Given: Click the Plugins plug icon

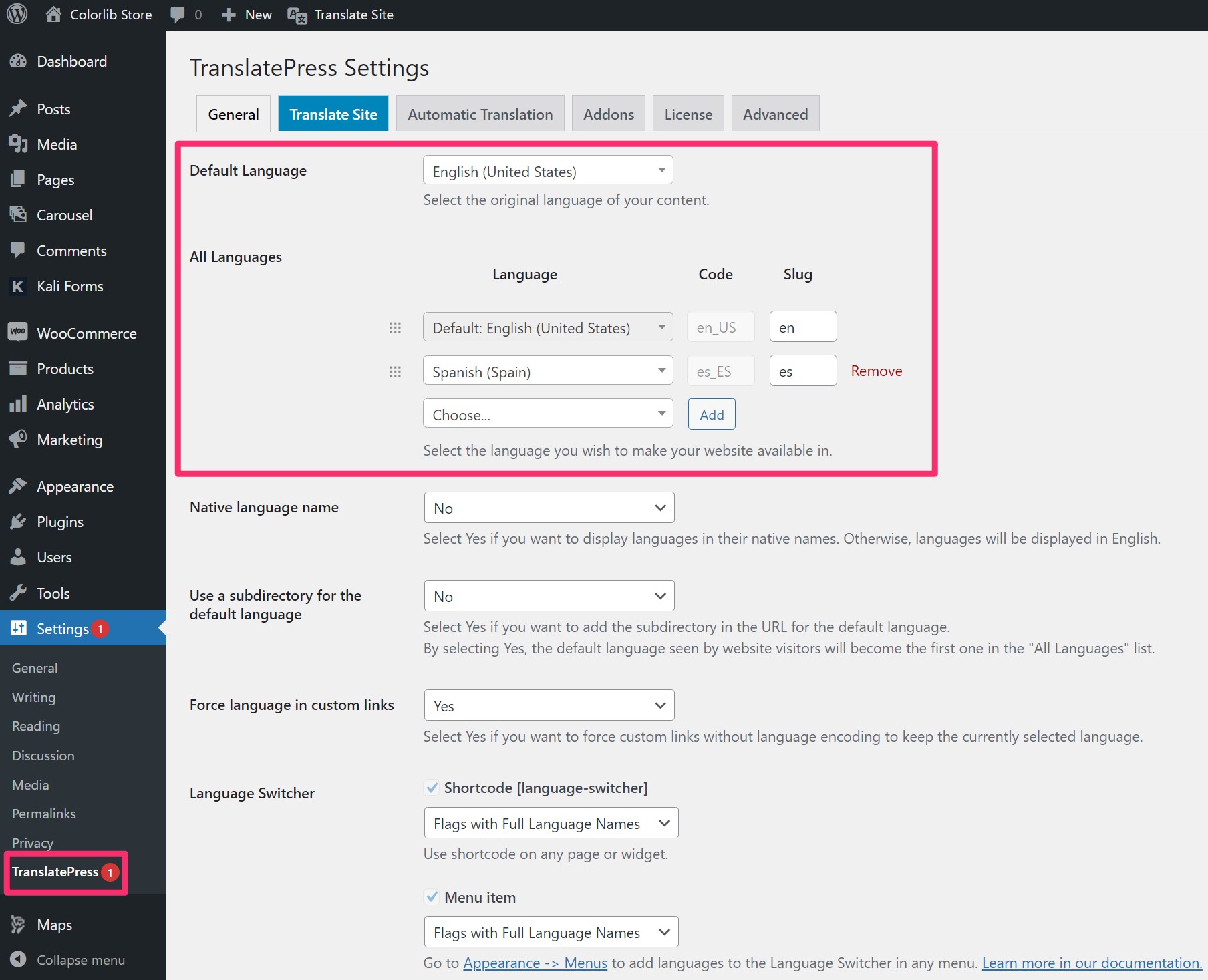Looking at the screenshot, I should (x=19, y=521).
